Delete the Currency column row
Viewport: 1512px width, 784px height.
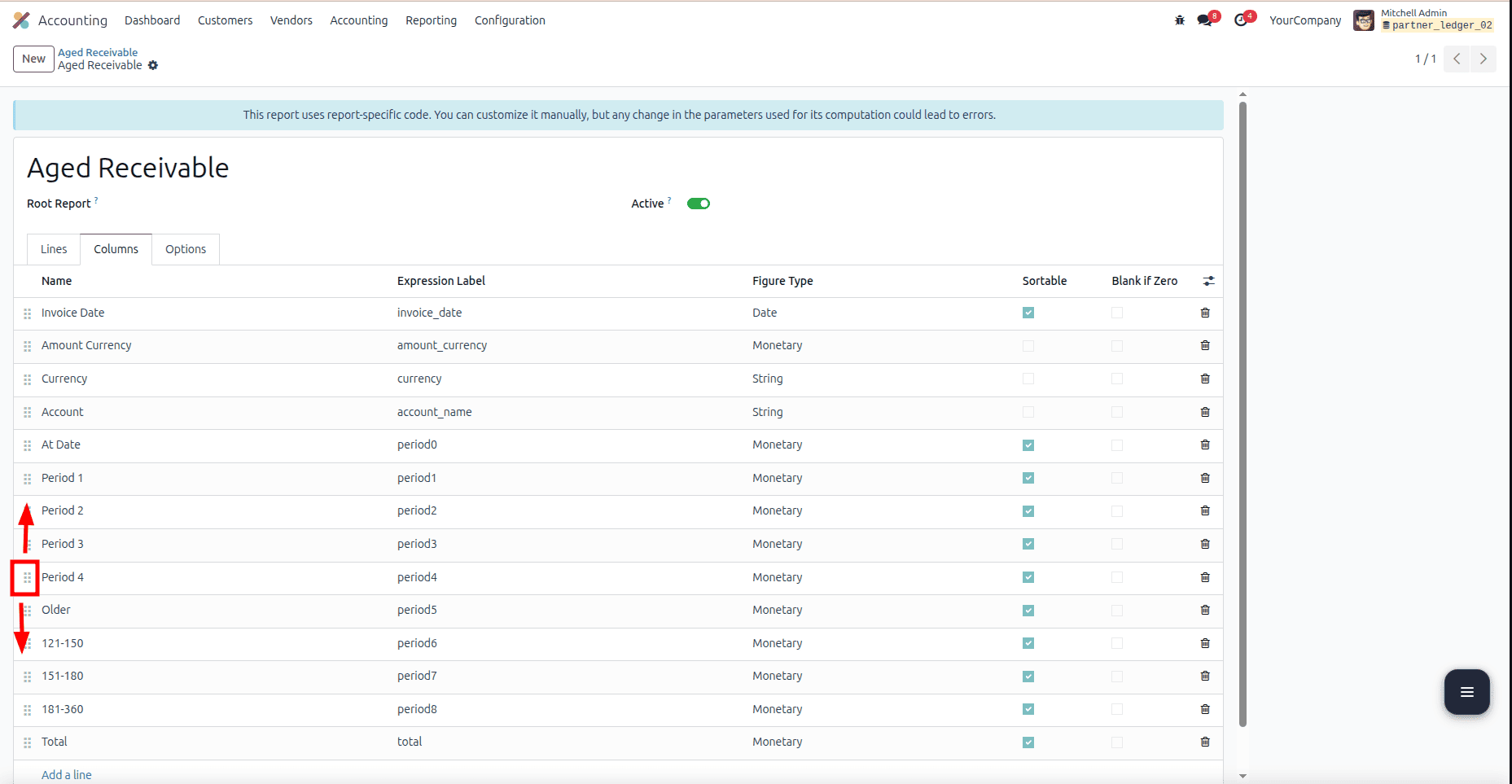1205,379
